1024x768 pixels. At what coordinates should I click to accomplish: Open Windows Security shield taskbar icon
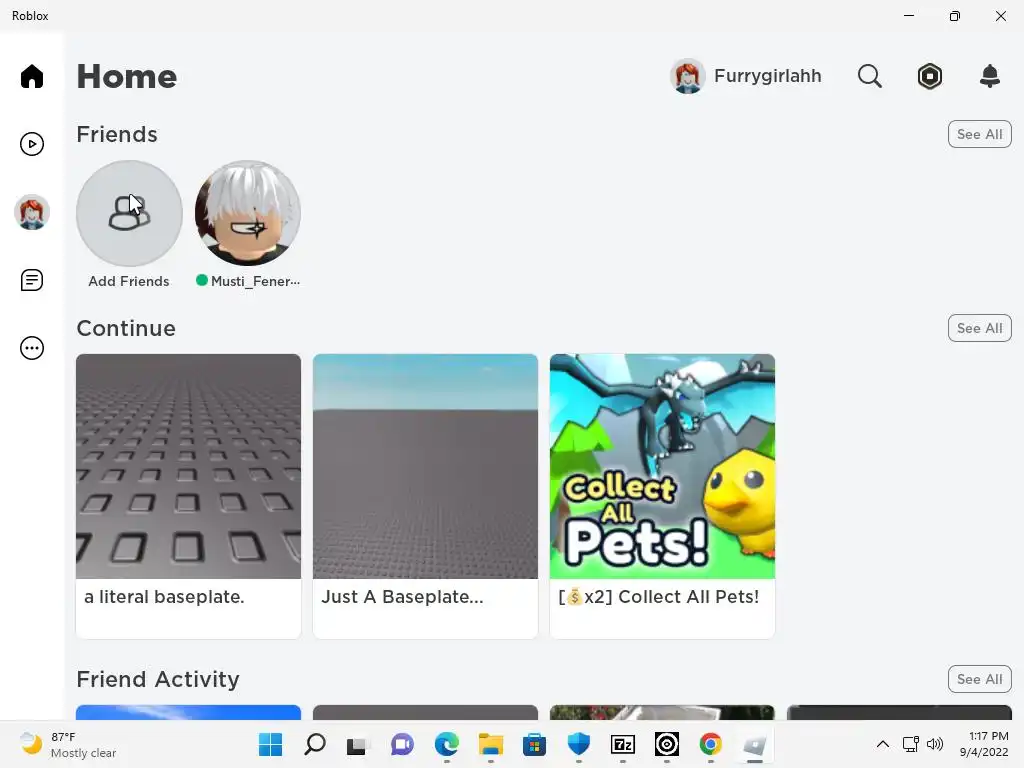pyautogui.click(x=579, y=744)
